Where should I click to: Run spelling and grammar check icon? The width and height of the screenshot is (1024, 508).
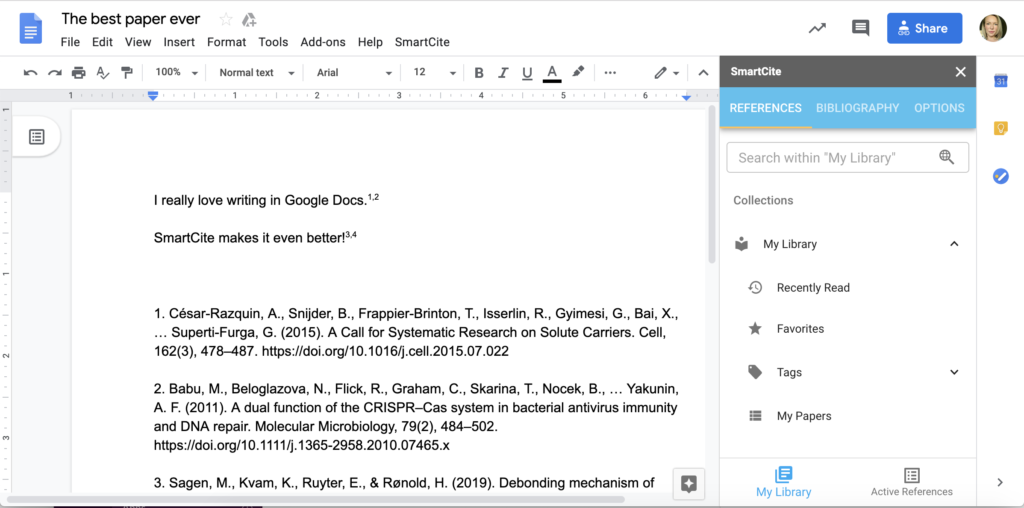click(x=103, y=72)
